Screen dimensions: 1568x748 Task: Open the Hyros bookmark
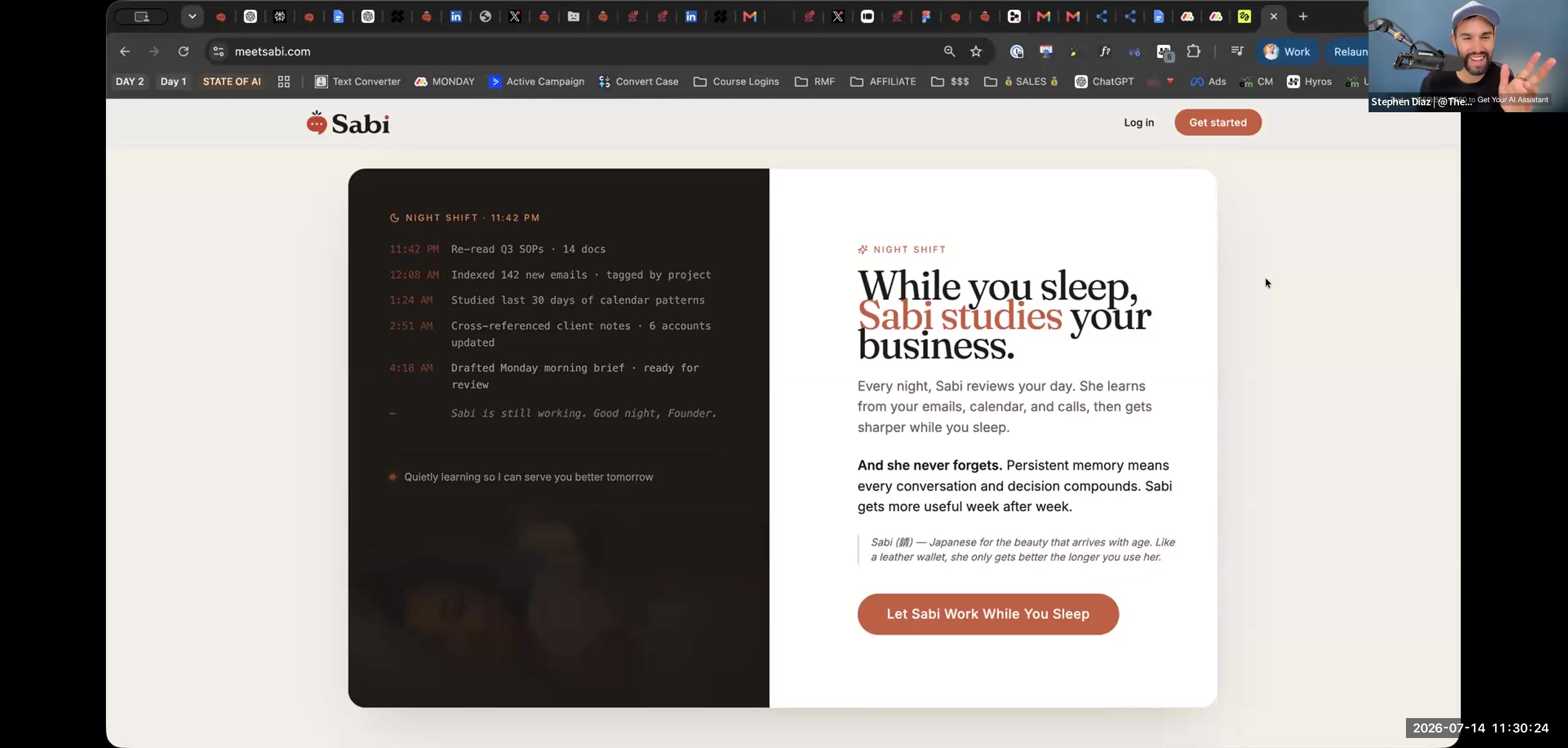1309,82
